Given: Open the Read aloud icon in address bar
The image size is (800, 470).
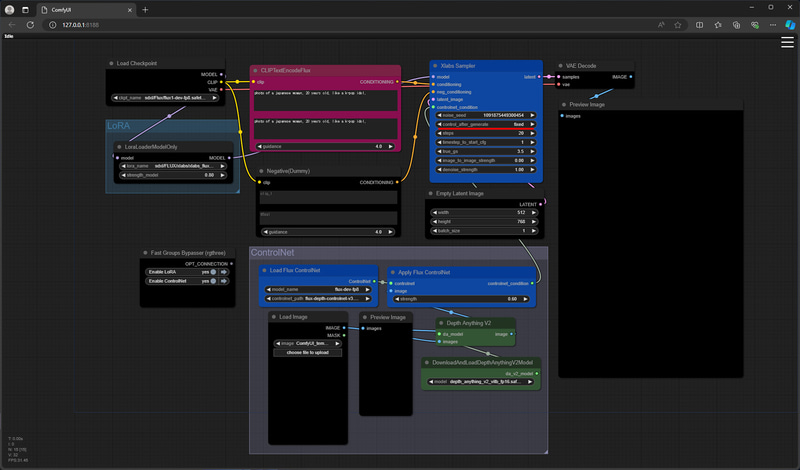Looking at the screenshot, I should [661, 24].
